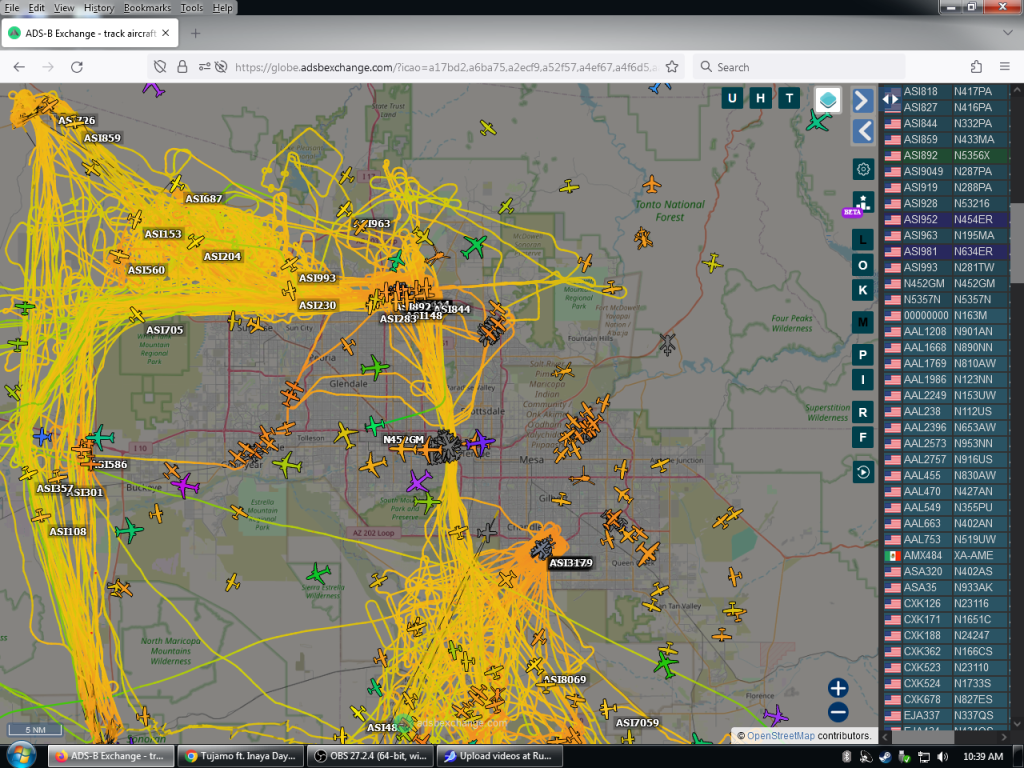Image resolution: width=1024 pixels, height=768 pixels.
Task: Click in the browser Search field
Action: [799, 67]
